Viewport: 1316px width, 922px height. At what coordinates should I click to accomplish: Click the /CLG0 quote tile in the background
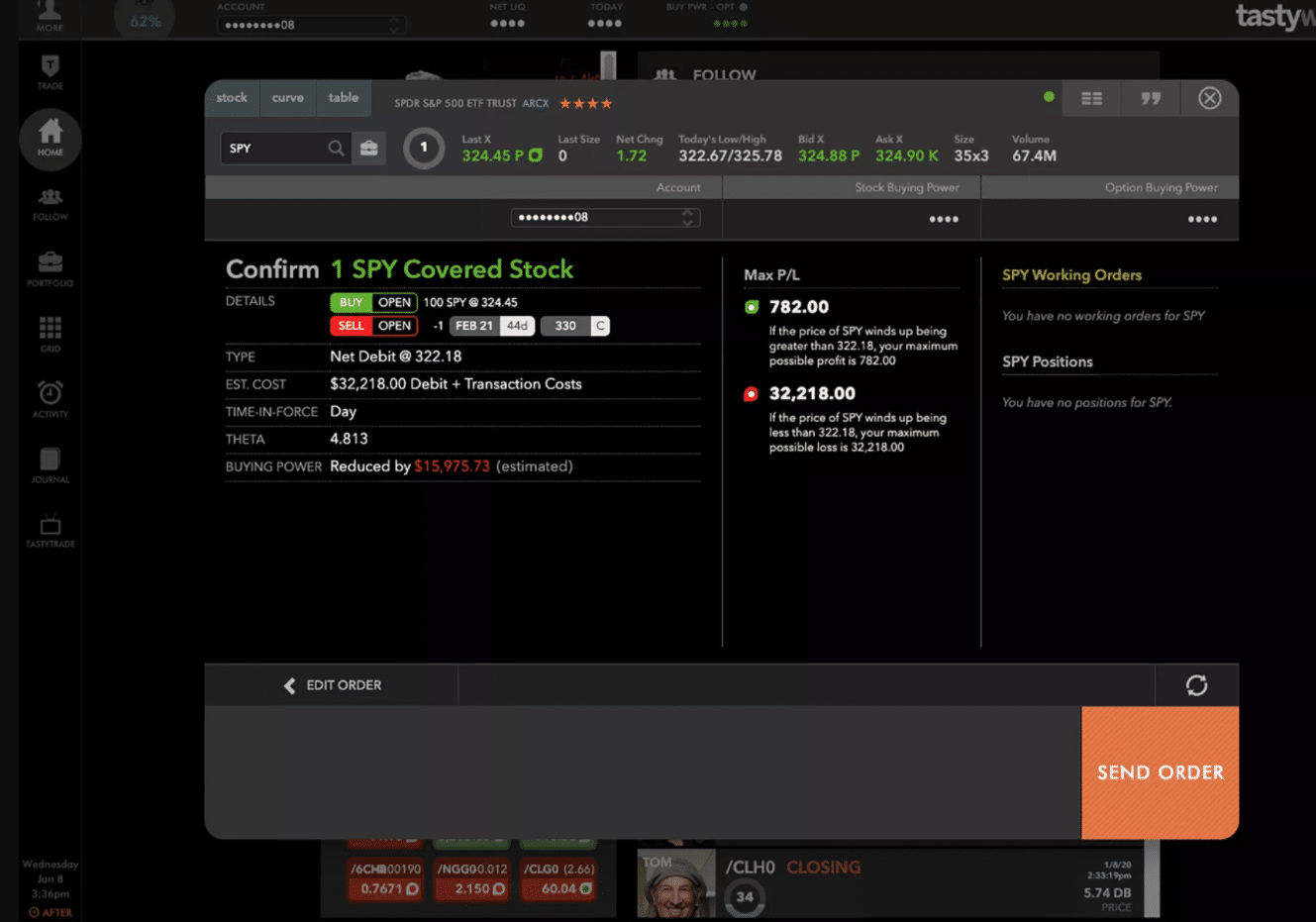[558, 879]
